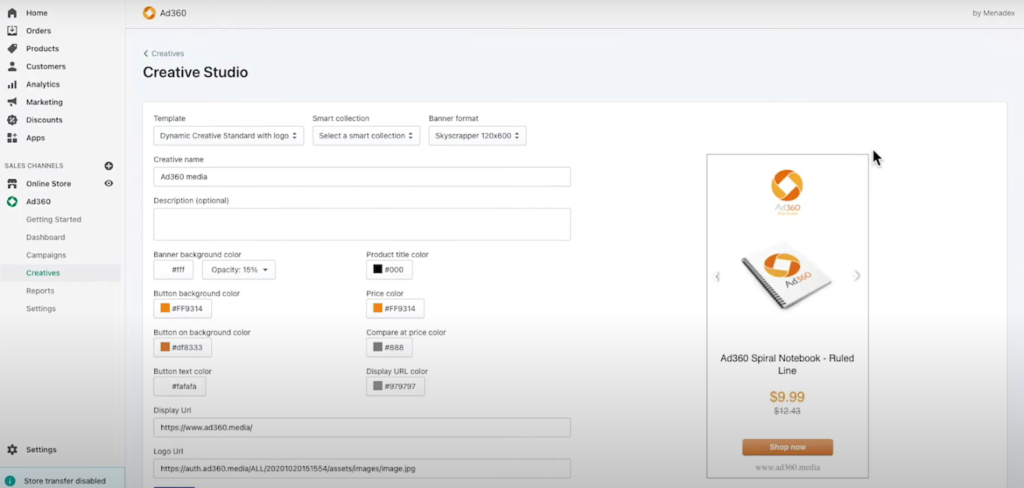Click Shop now button in preview
Viewport: 1024px width, 488px height.
[x=788, y=447]
